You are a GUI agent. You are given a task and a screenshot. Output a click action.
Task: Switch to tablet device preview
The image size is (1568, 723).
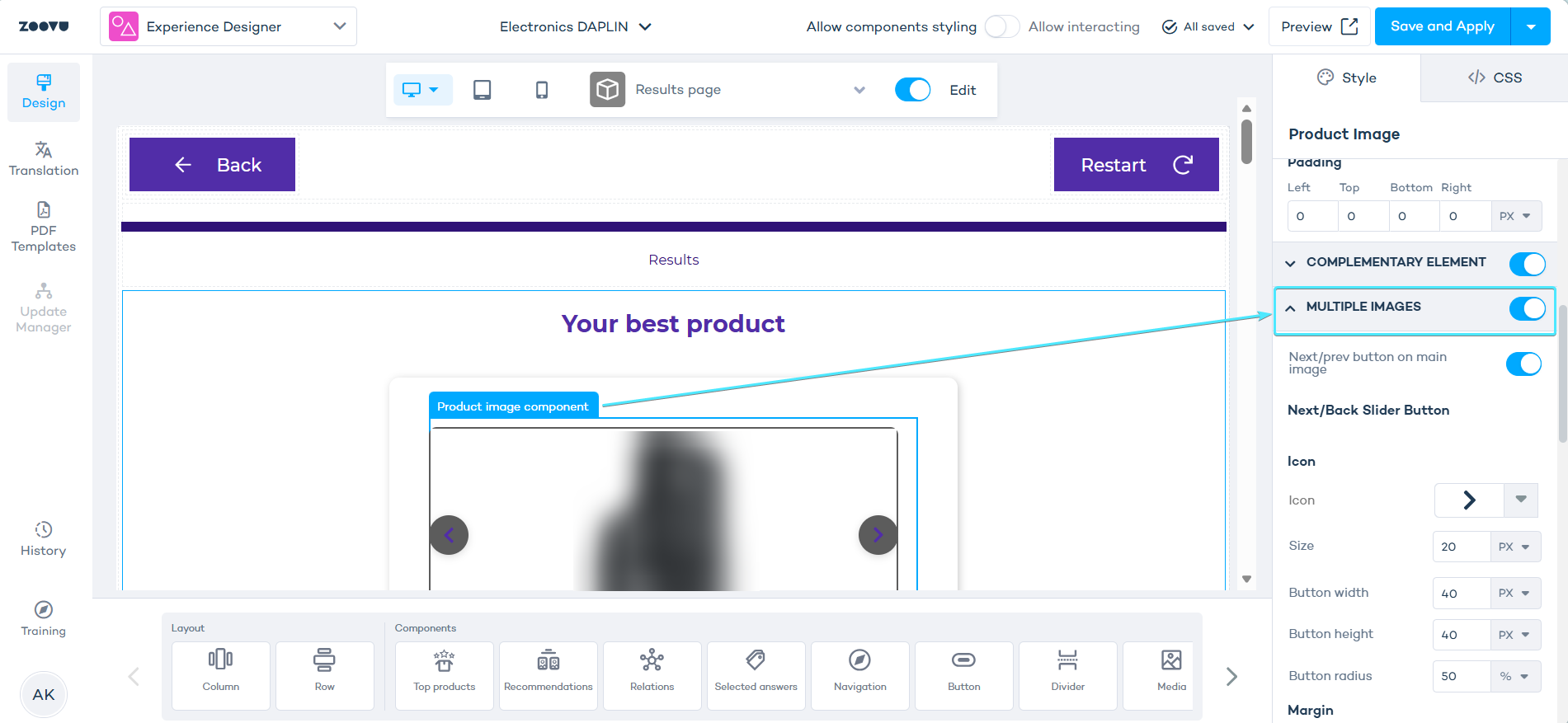coord(482,90)
